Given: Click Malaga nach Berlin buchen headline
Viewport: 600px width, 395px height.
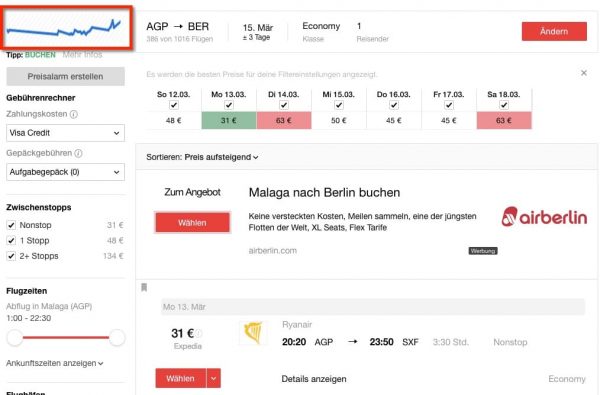Looking at the screenshot, I should [324, 193].
